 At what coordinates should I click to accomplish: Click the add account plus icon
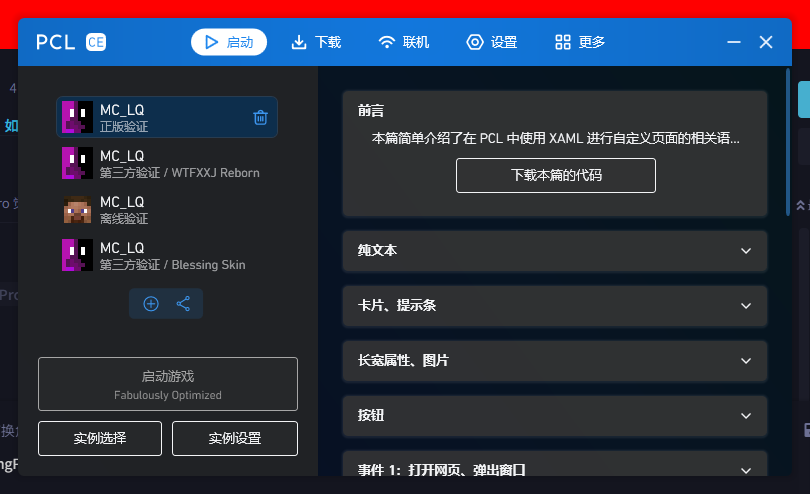pyautogui.click(x=151, y=304)
